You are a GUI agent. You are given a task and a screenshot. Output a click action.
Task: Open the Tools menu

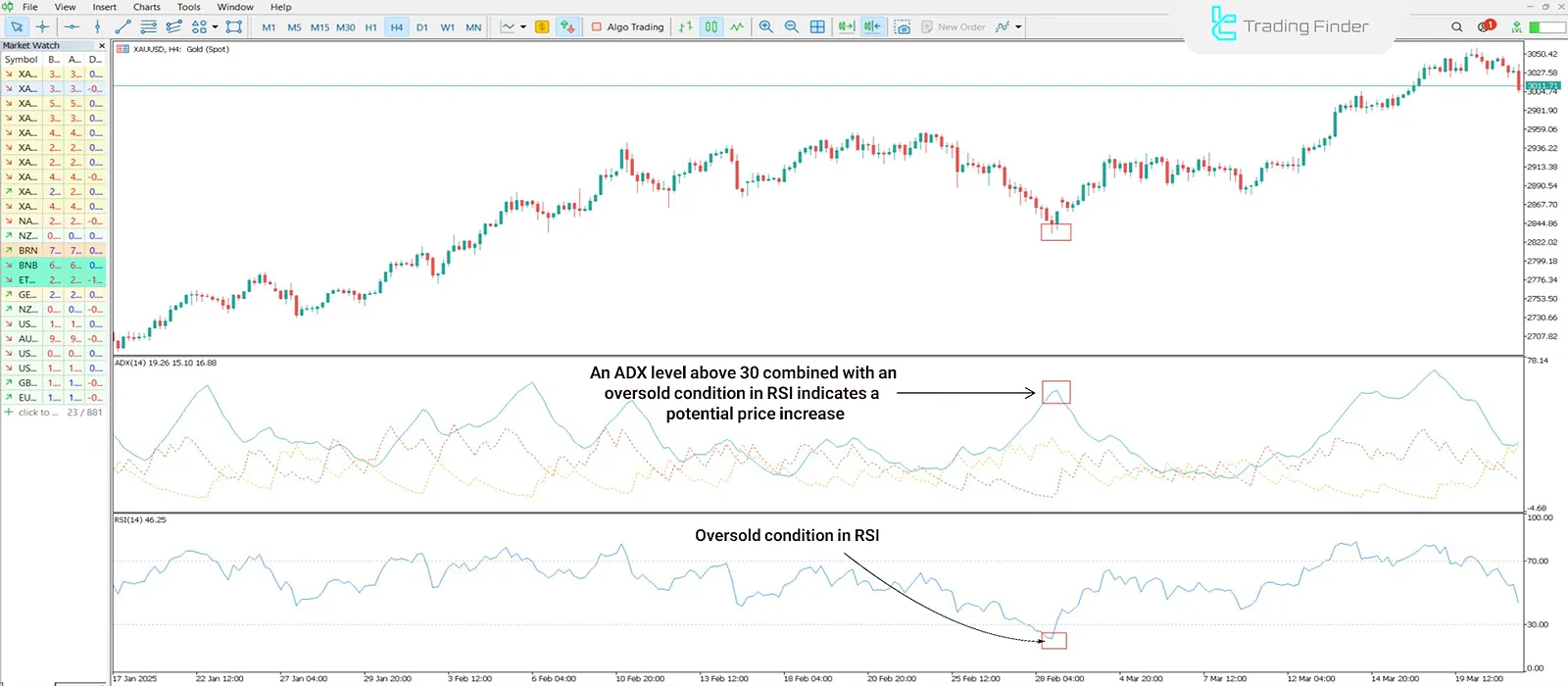coord(188,7)
